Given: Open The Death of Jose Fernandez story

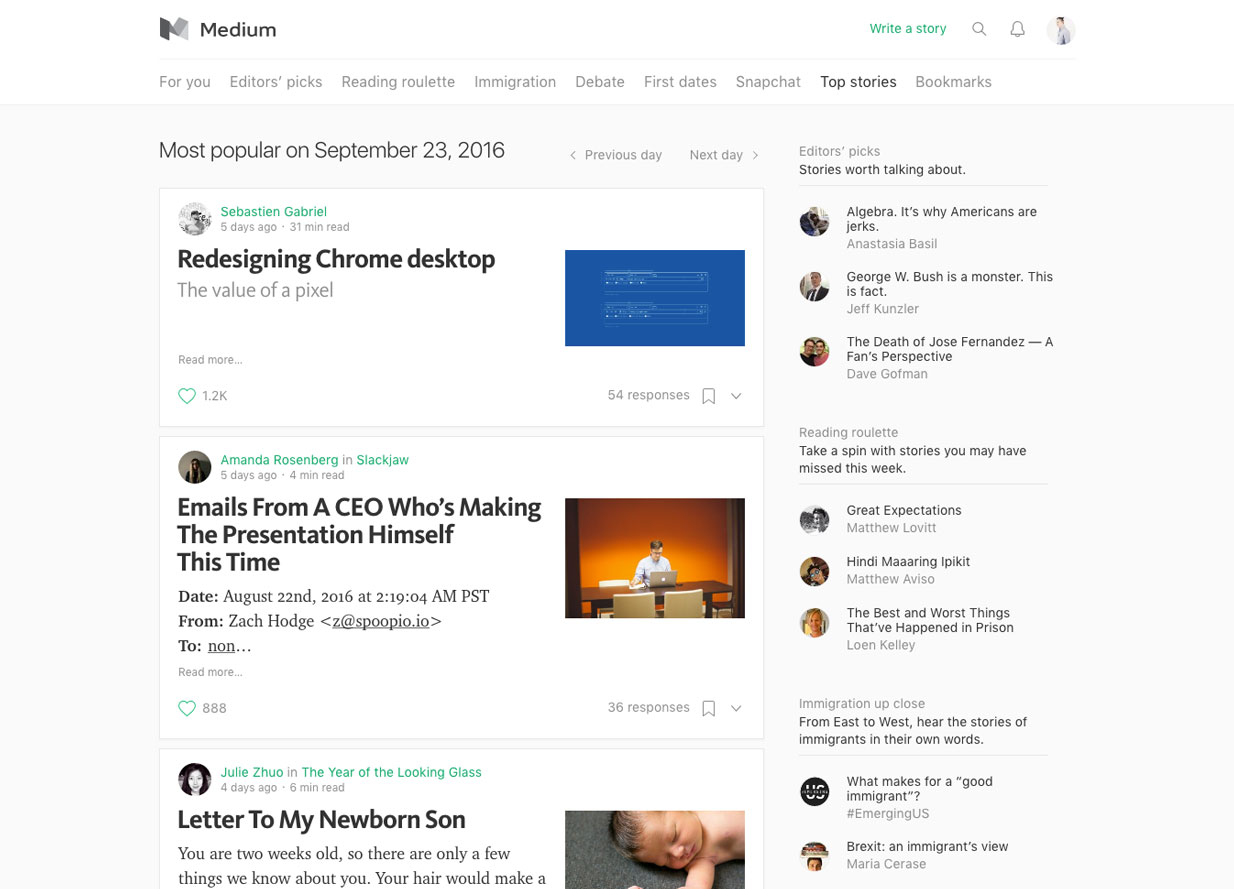Looking at the screenshot, I should click(x=950, y=349).
